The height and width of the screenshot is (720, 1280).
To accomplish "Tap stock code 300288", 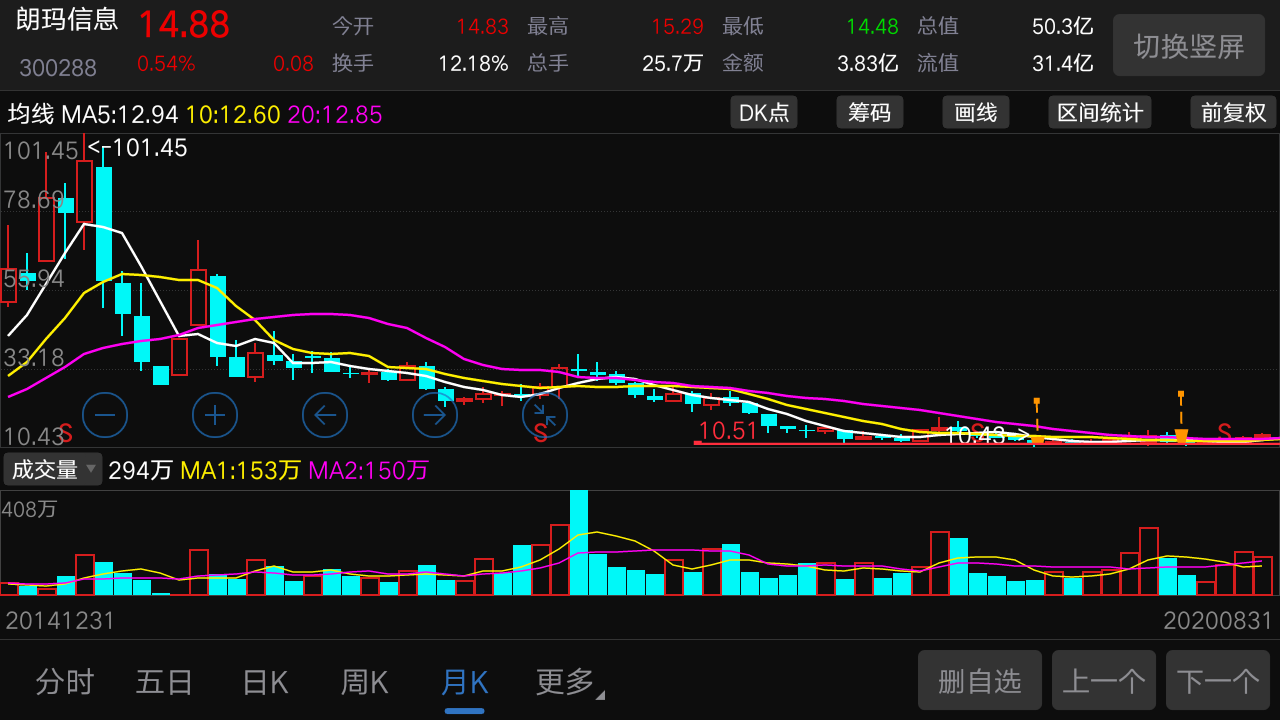I will tap(58, 68).
